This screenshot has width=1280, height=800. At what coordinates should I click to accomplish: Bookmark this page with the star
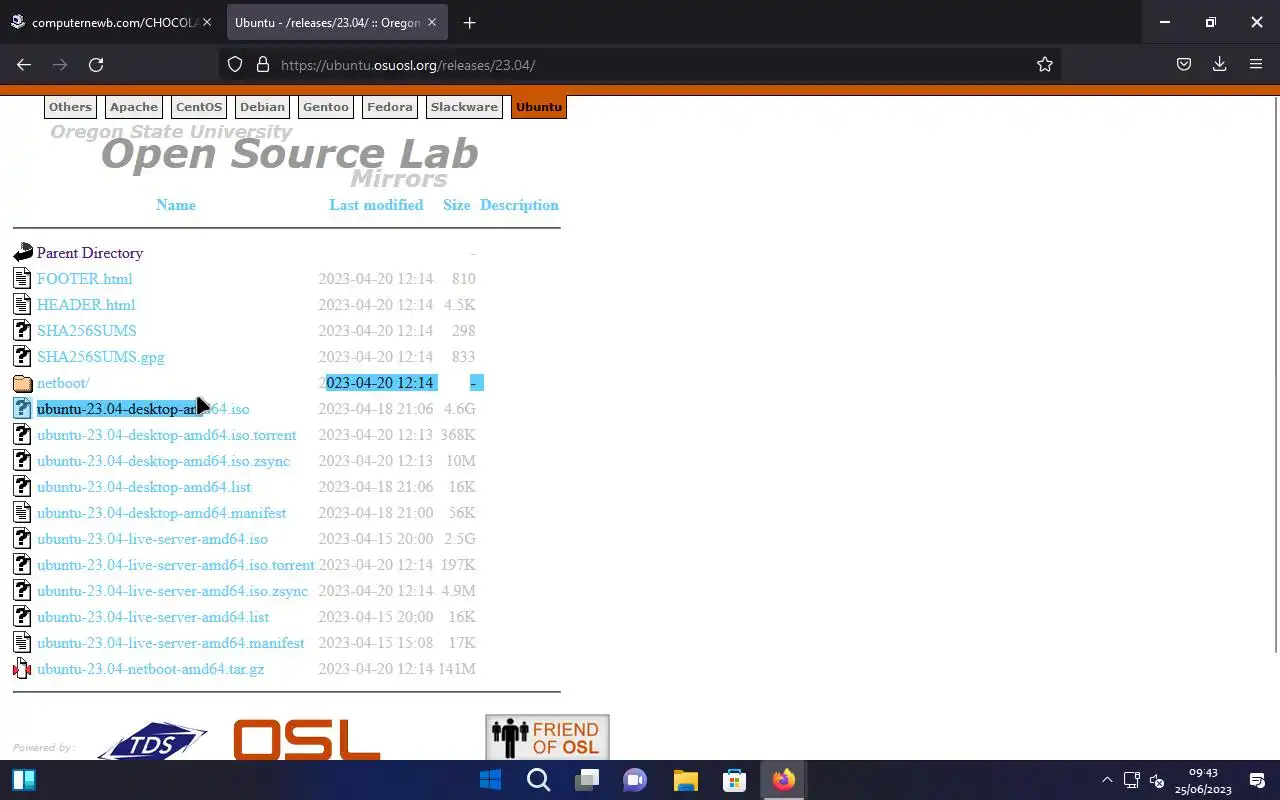[1045, 64]
